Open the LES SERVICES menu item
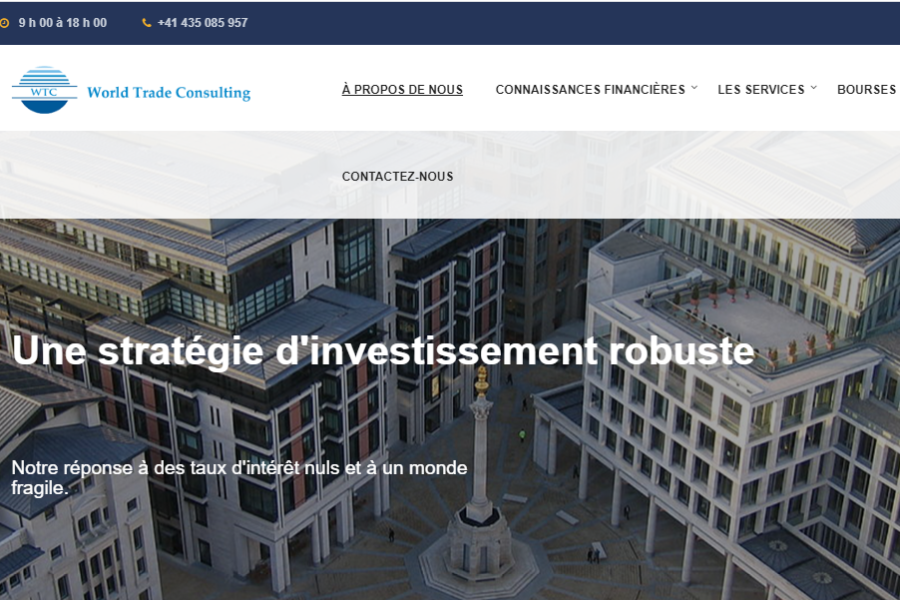This screenshot has height=600, width=900. pyautogui.click(x=761, y=90)
